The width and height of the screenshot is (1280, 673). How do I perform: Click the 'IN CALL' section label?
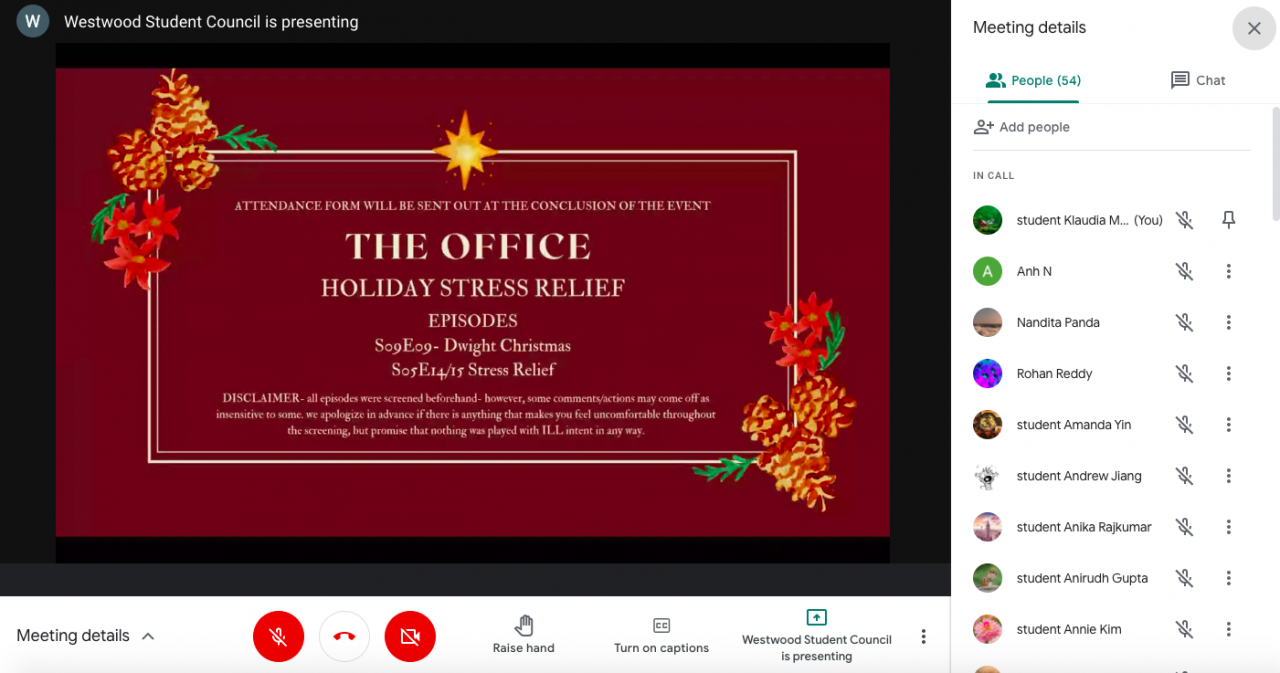pos(993,176)
